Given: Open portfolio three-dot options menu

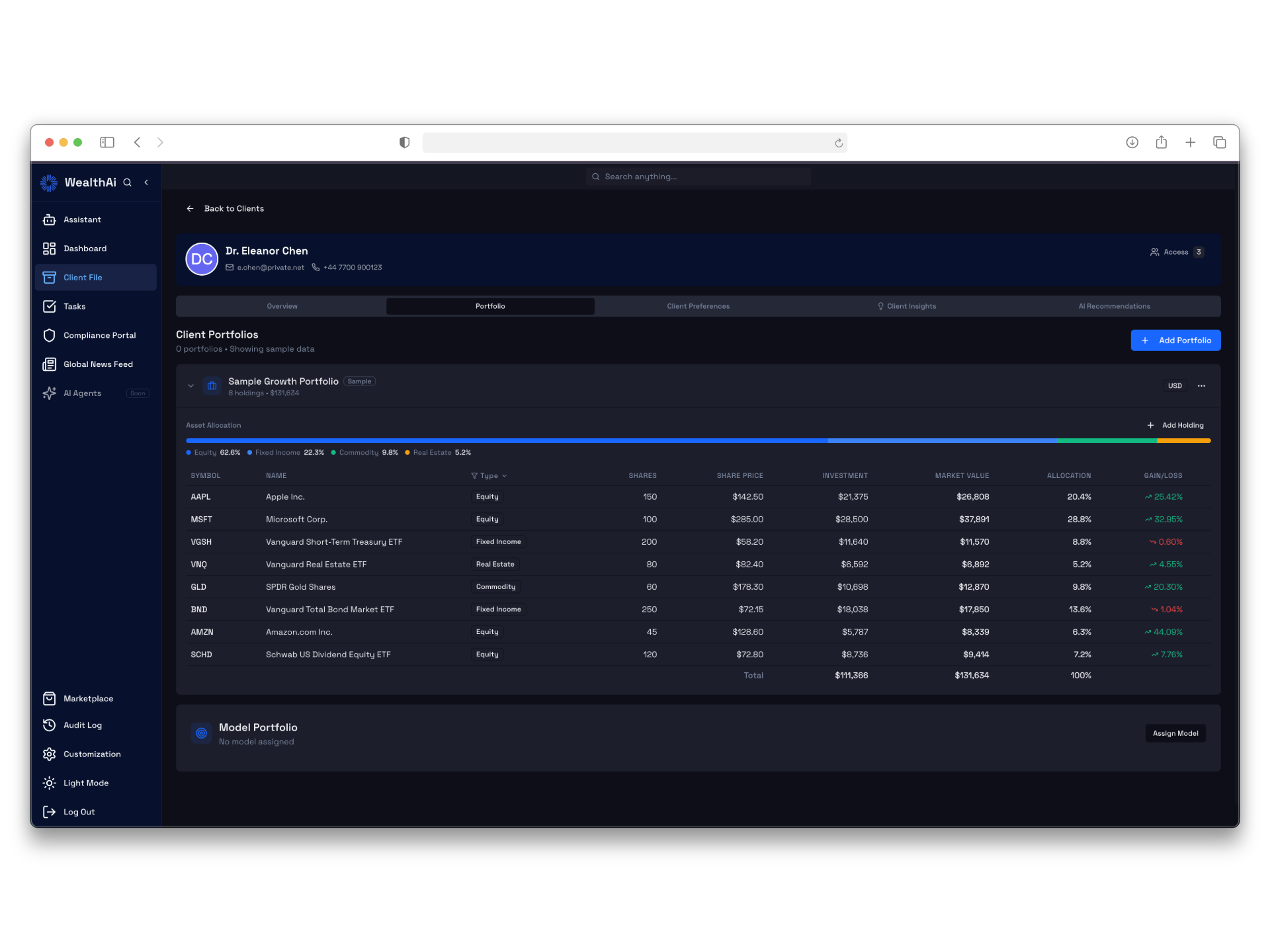Looking at the screenshot, I should coord(1201,386).
